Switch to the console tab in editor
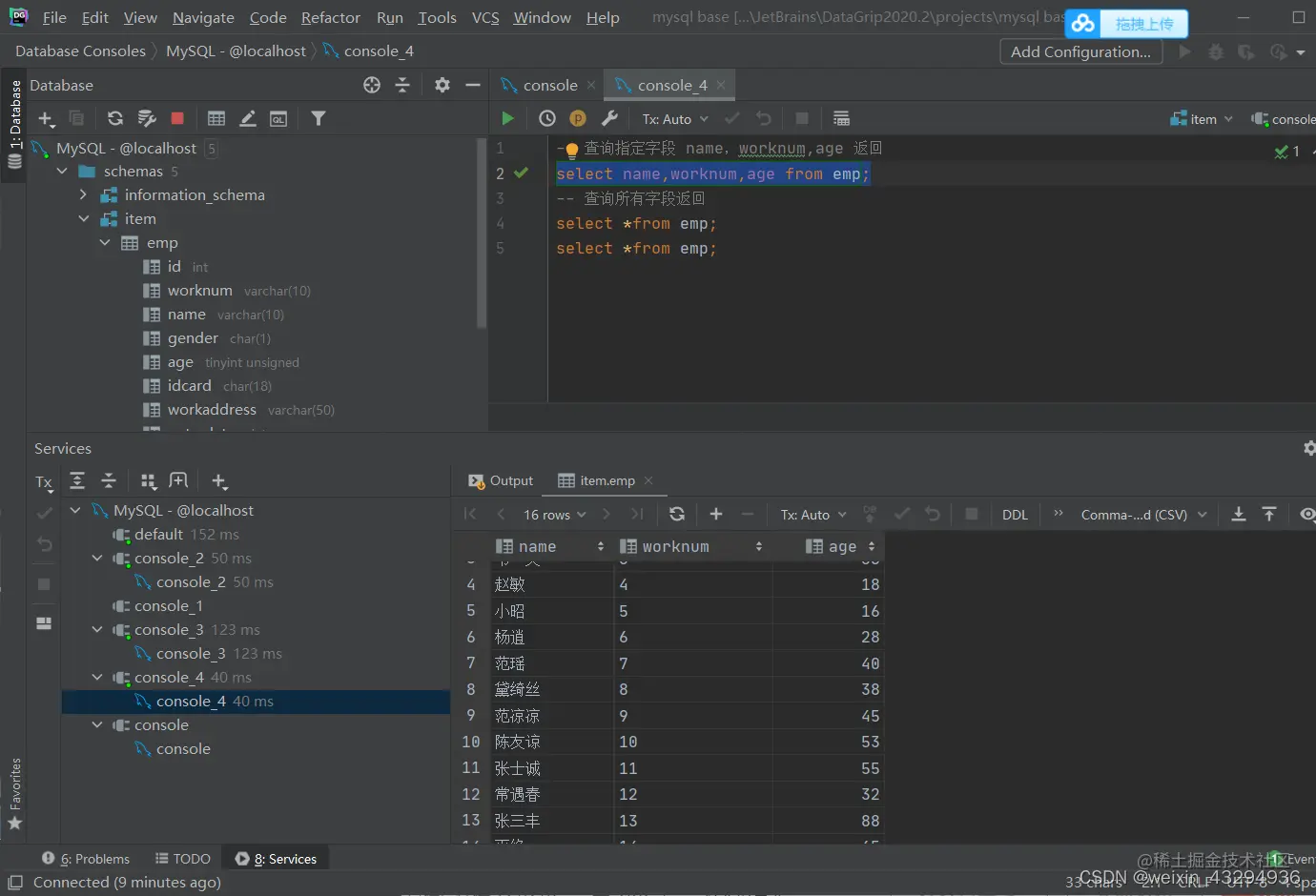This screenshot has width=1316, height=896. 549,85
